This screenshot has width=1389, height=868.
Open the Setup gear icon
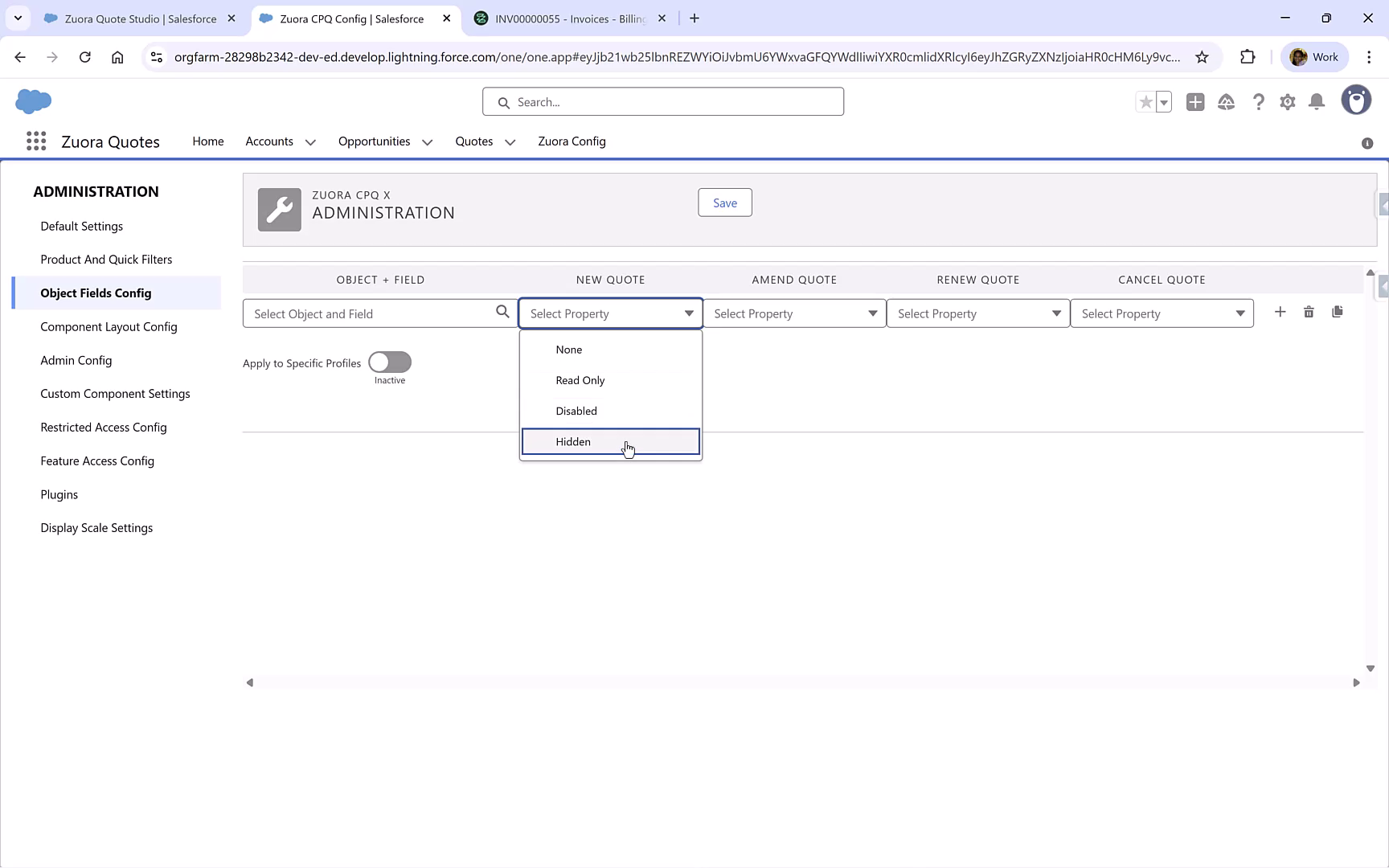pyautogui.click(x=1288, y=102)
